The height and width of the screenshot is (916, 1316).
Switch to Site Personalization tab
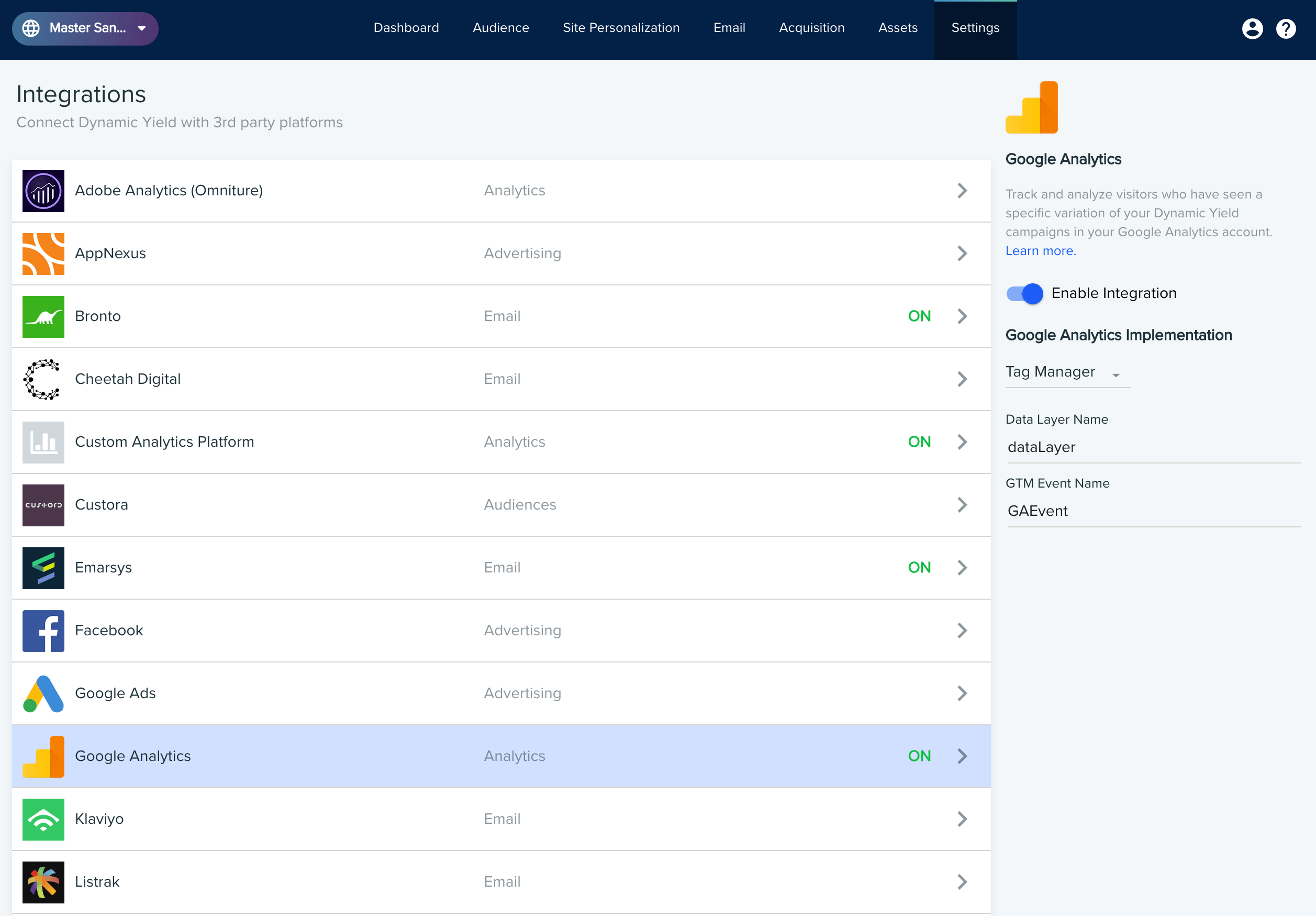coord(621,28)
